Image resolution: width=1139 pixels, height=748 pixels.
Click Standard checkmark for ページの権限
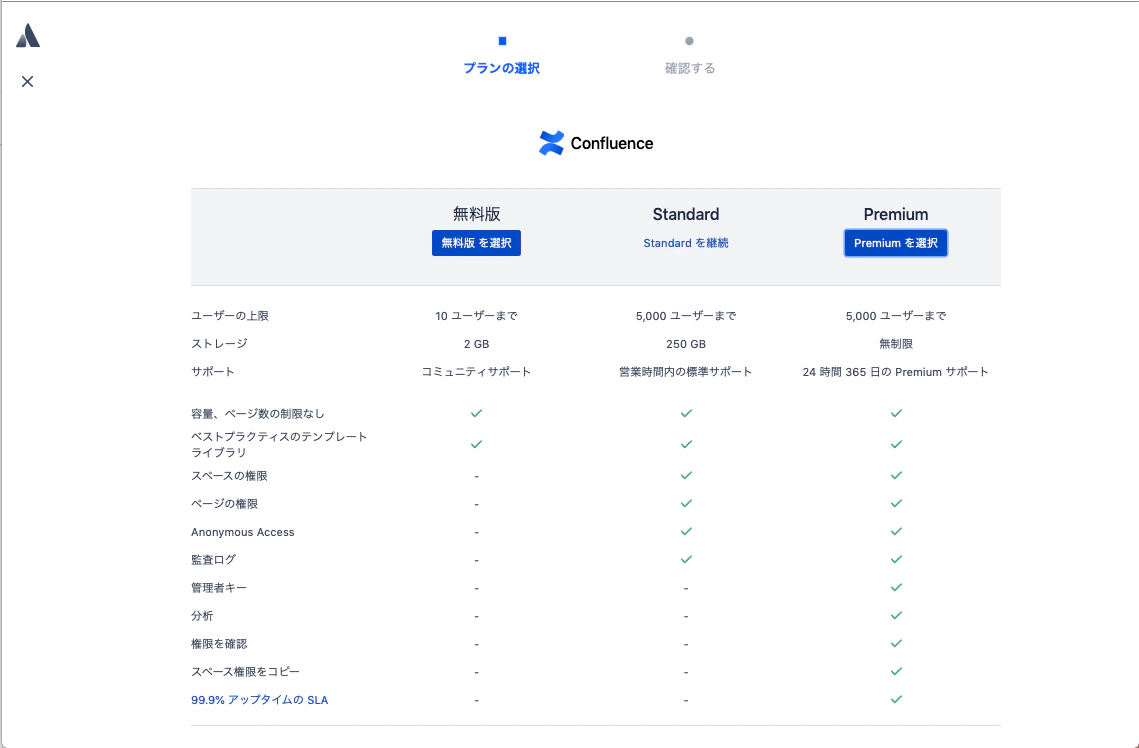[x=686, y=503]
